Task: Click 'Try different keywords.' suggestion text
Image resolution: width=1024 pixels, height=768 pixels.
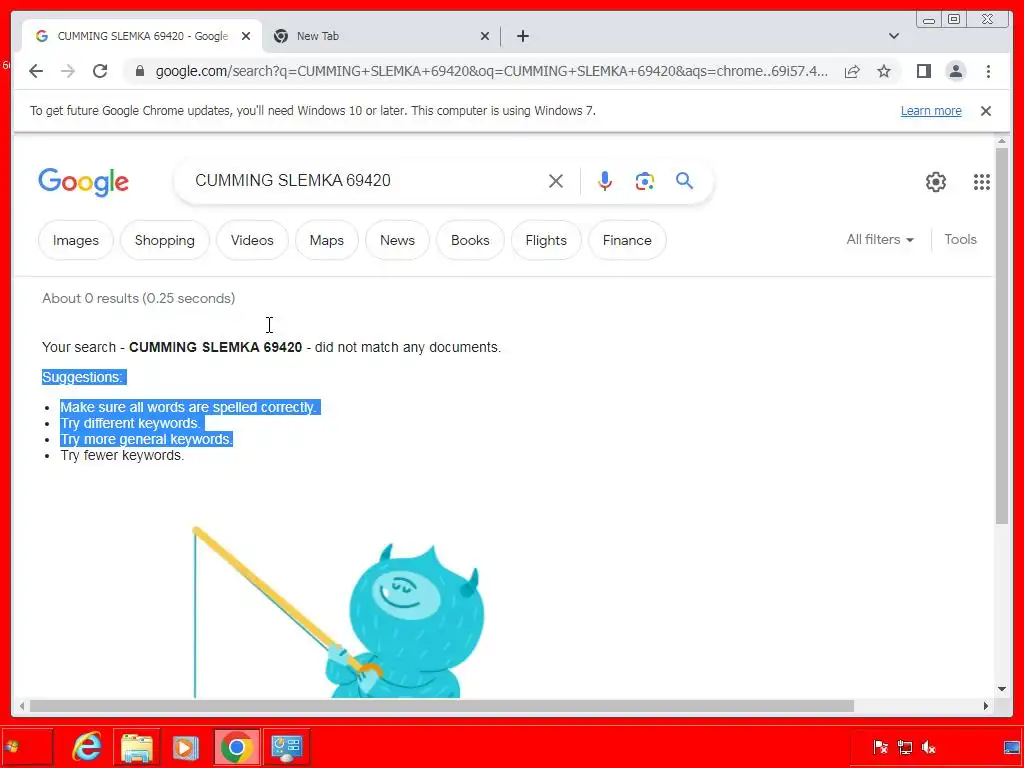Action: (x=131, y=423)
